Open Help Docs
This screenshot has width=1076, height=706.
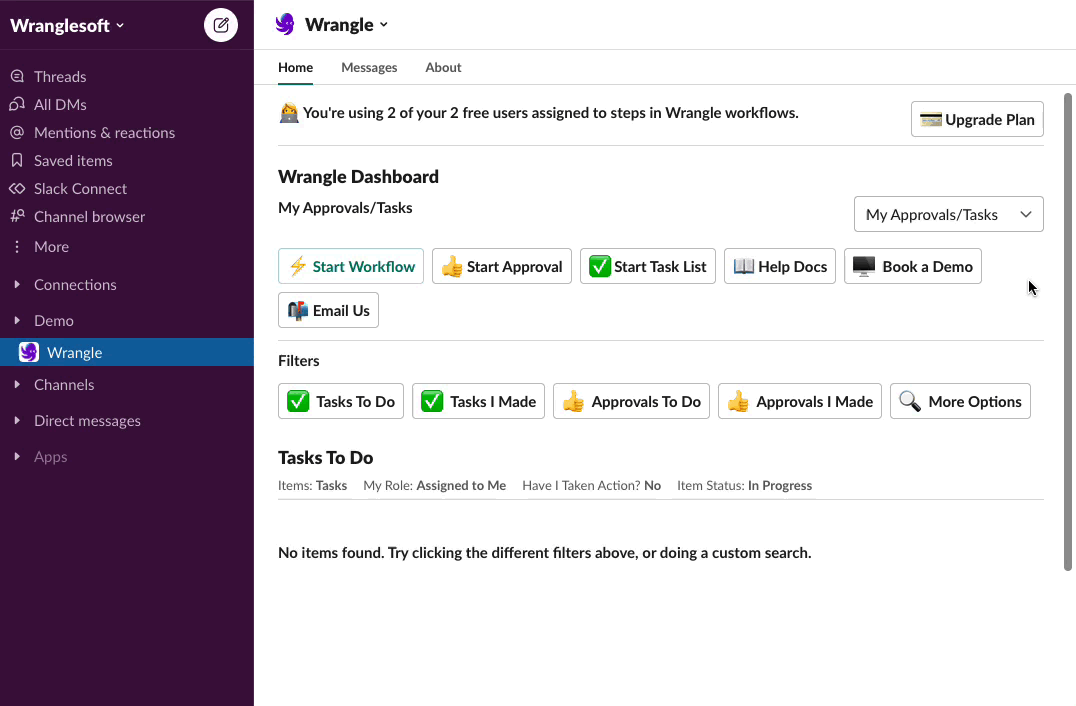coord(780,266)
